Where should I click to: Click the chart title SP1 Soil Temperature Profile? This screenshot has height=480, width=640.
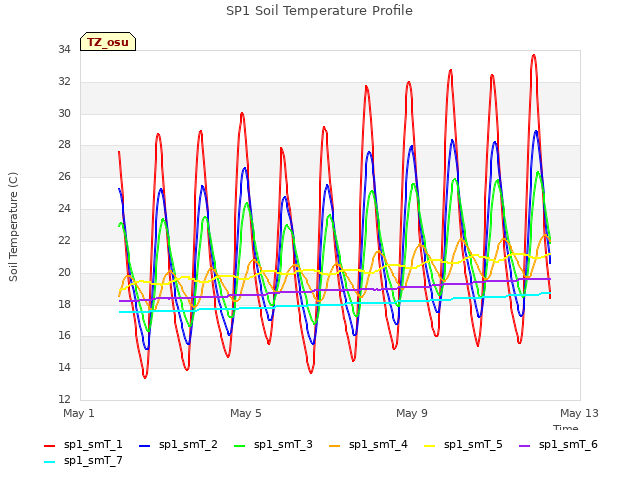pos(319,11)
